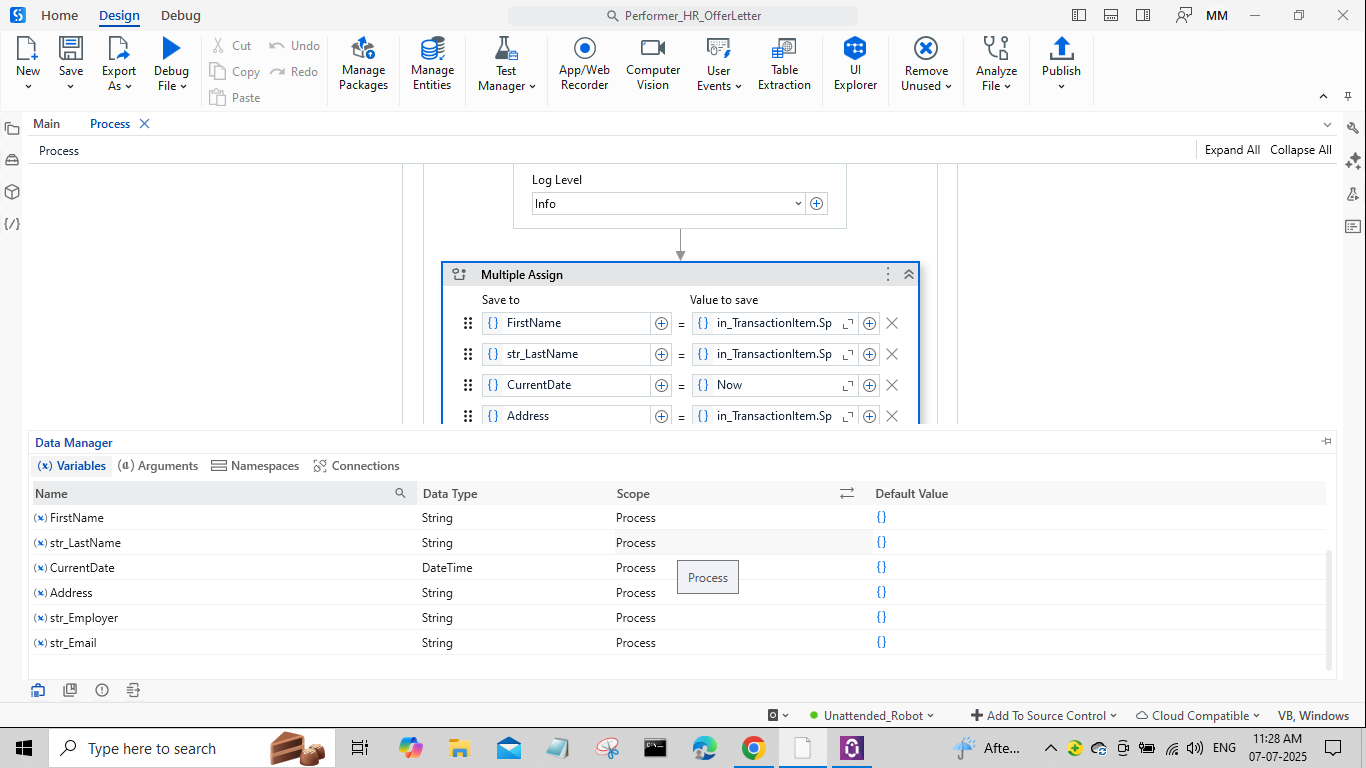Click the Publish icon
Image resolution: width=1366 pixels, height=768 pixels.
pyautogui.click(x=1061, y=48)
